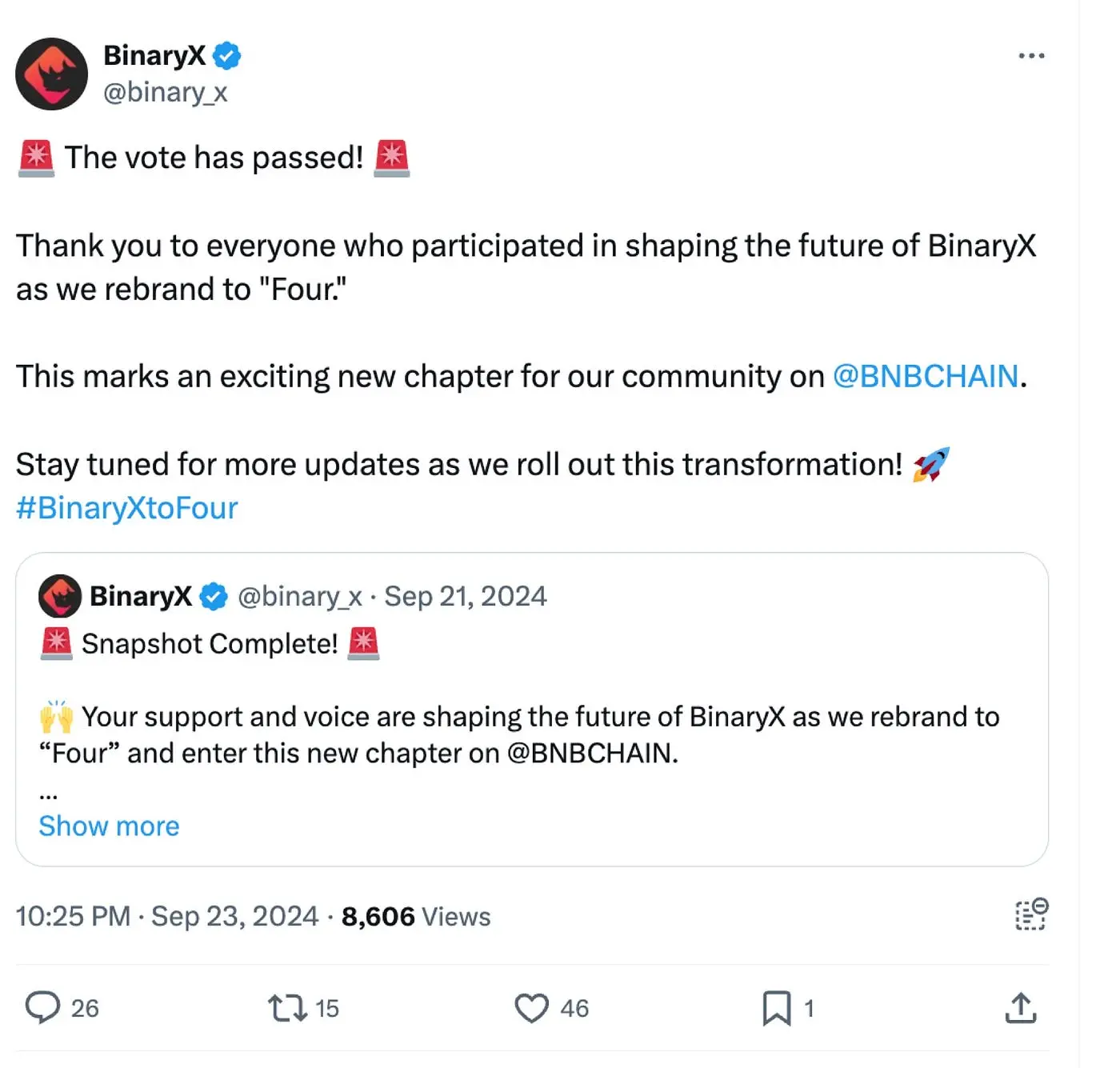Bookmark this tweet
The image size is (1120, 1068).
pyautogui.click(x=776, y=1007)
